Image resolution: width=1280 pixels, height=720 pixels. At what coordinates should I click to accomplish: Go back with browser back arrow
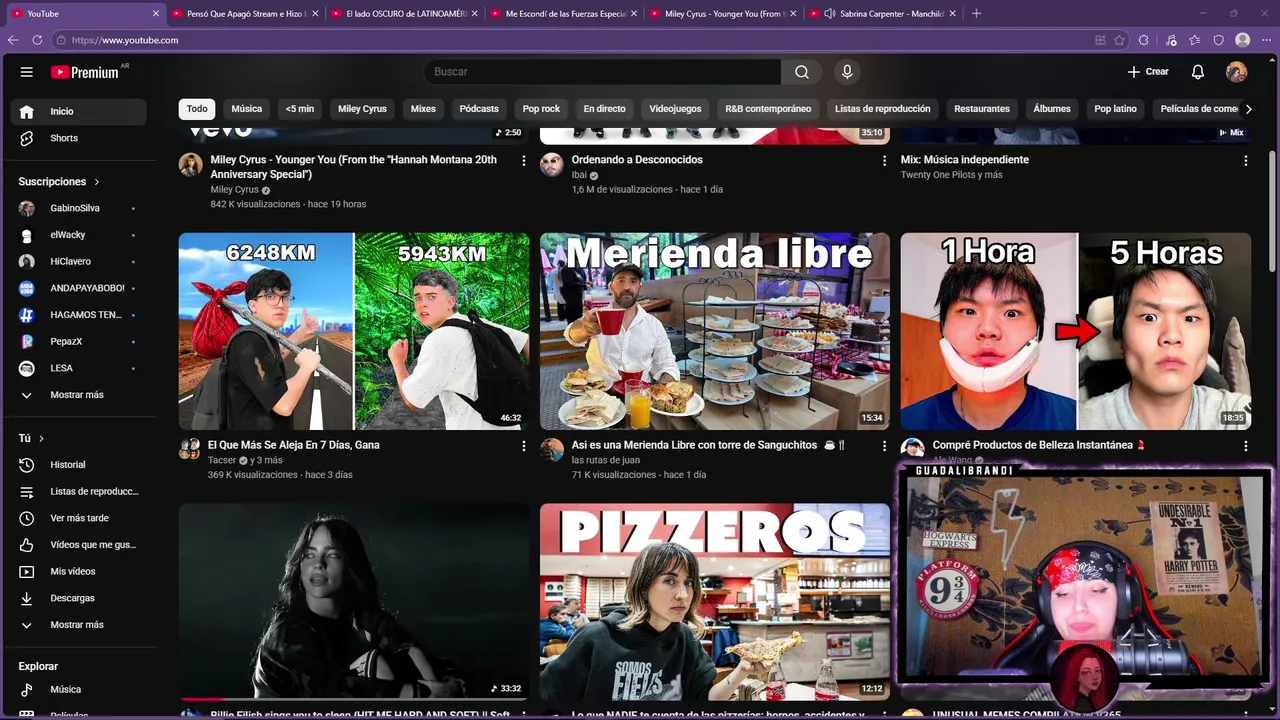pyautogui.click(x=13, y=40)
